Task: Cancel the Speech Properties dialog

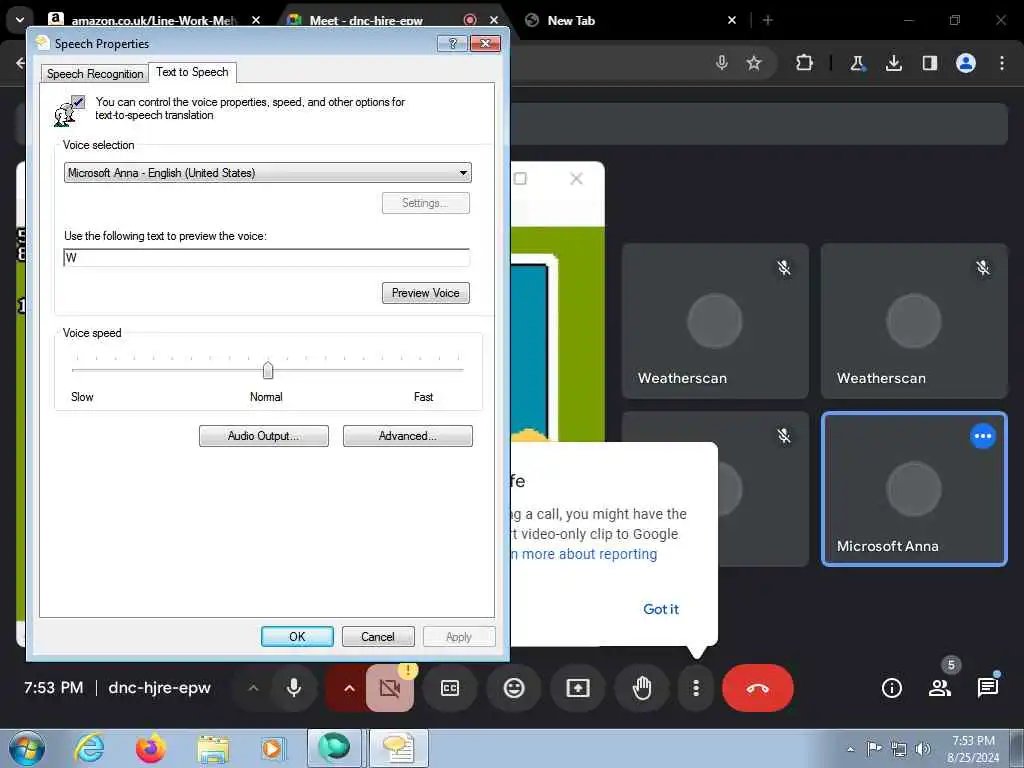Action: tap(378, 636)
